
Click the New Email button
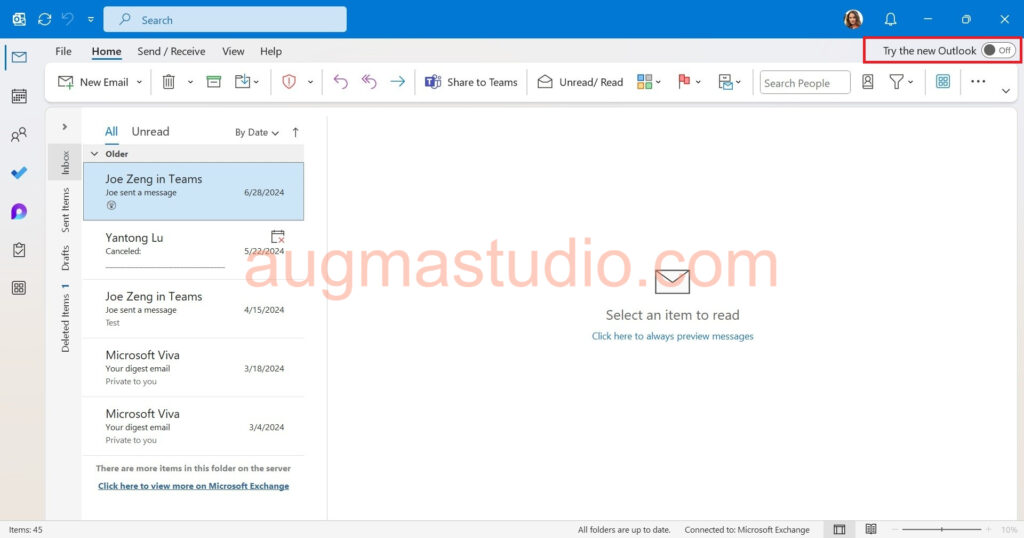(x=93, y=82)
